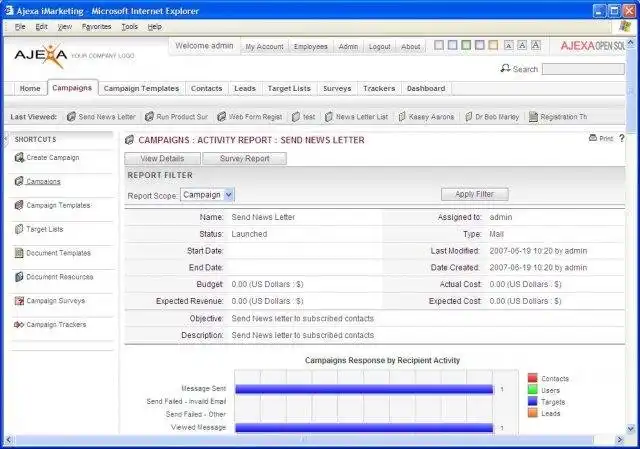Click View Details button
Screen dimensions: 640x449
tap(162, 158)
